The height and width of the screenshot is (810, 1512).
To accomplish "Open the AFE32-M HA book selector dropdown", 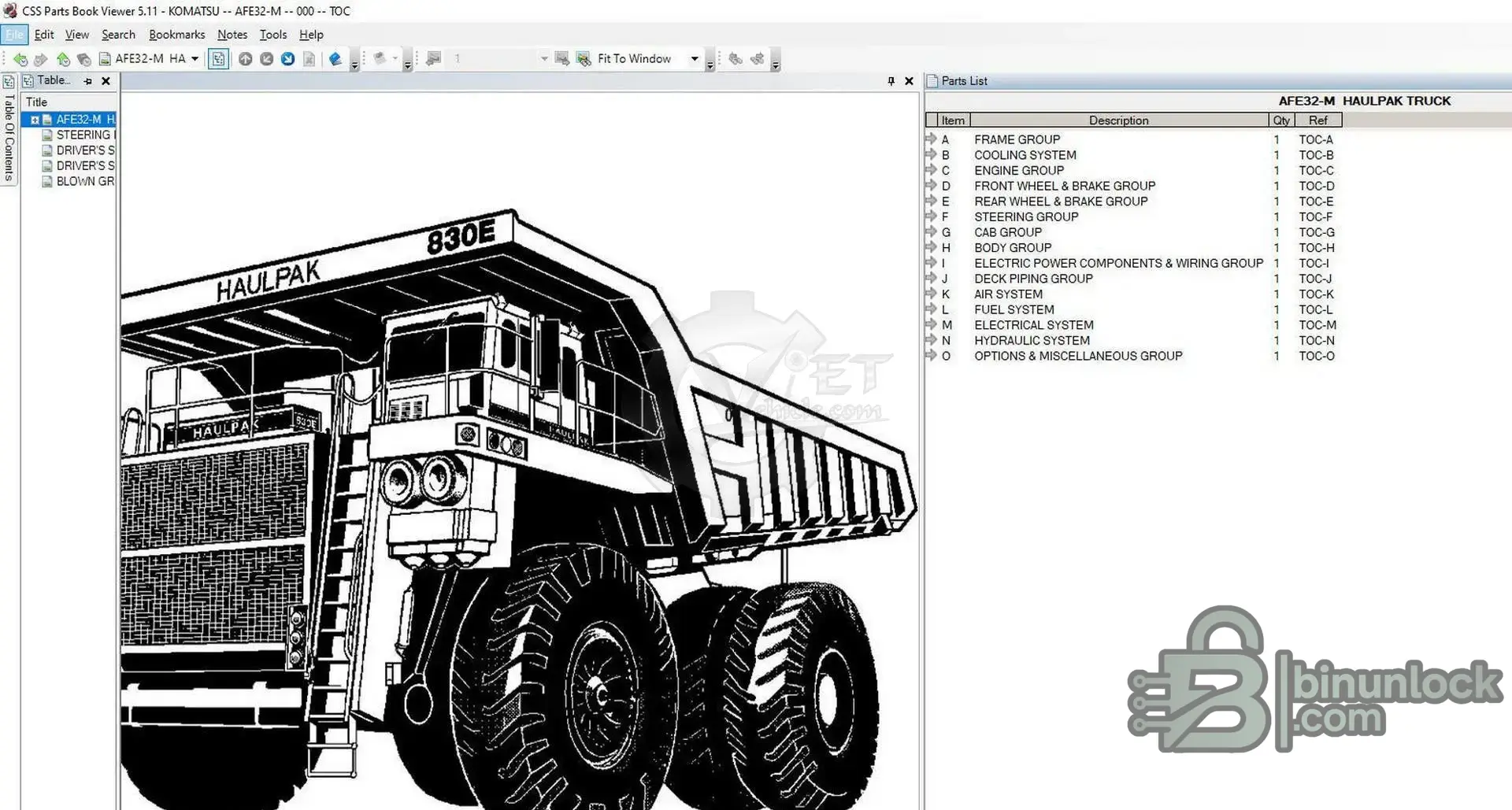I will (195, 59).
